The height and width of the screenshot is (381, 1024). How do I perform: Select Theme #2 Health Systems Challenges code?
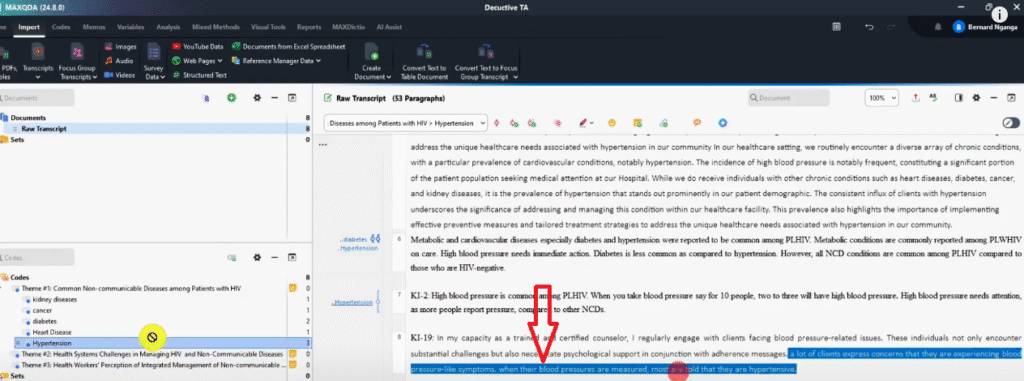point(152,354)
